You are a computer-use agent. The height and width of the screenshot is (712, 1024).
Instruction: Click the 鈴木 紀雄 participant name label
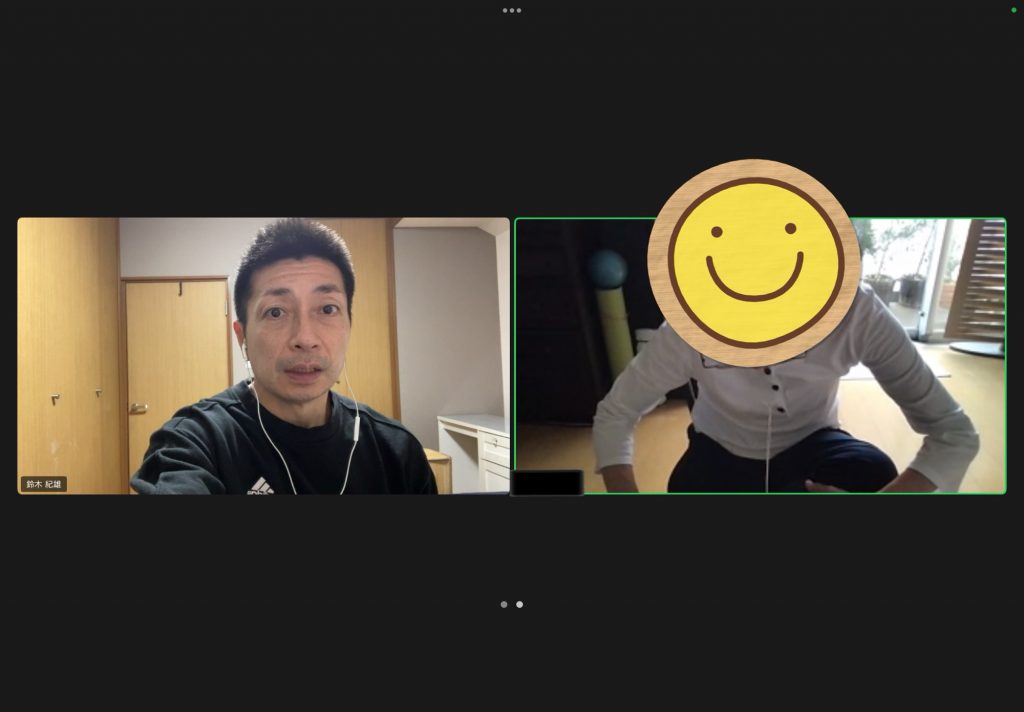[44, 484]
